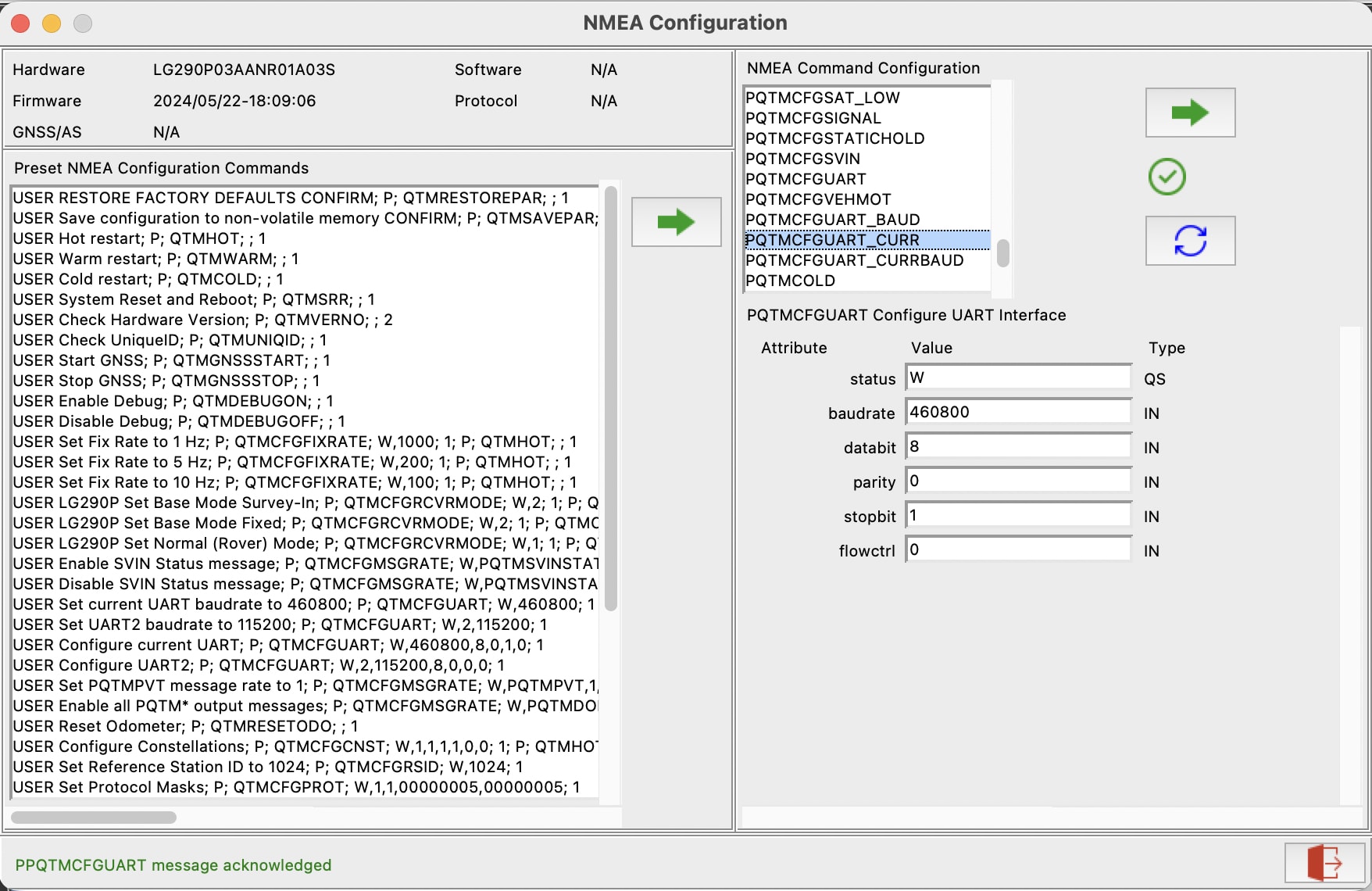Edit the stopbit value field

click(1018, 515)
